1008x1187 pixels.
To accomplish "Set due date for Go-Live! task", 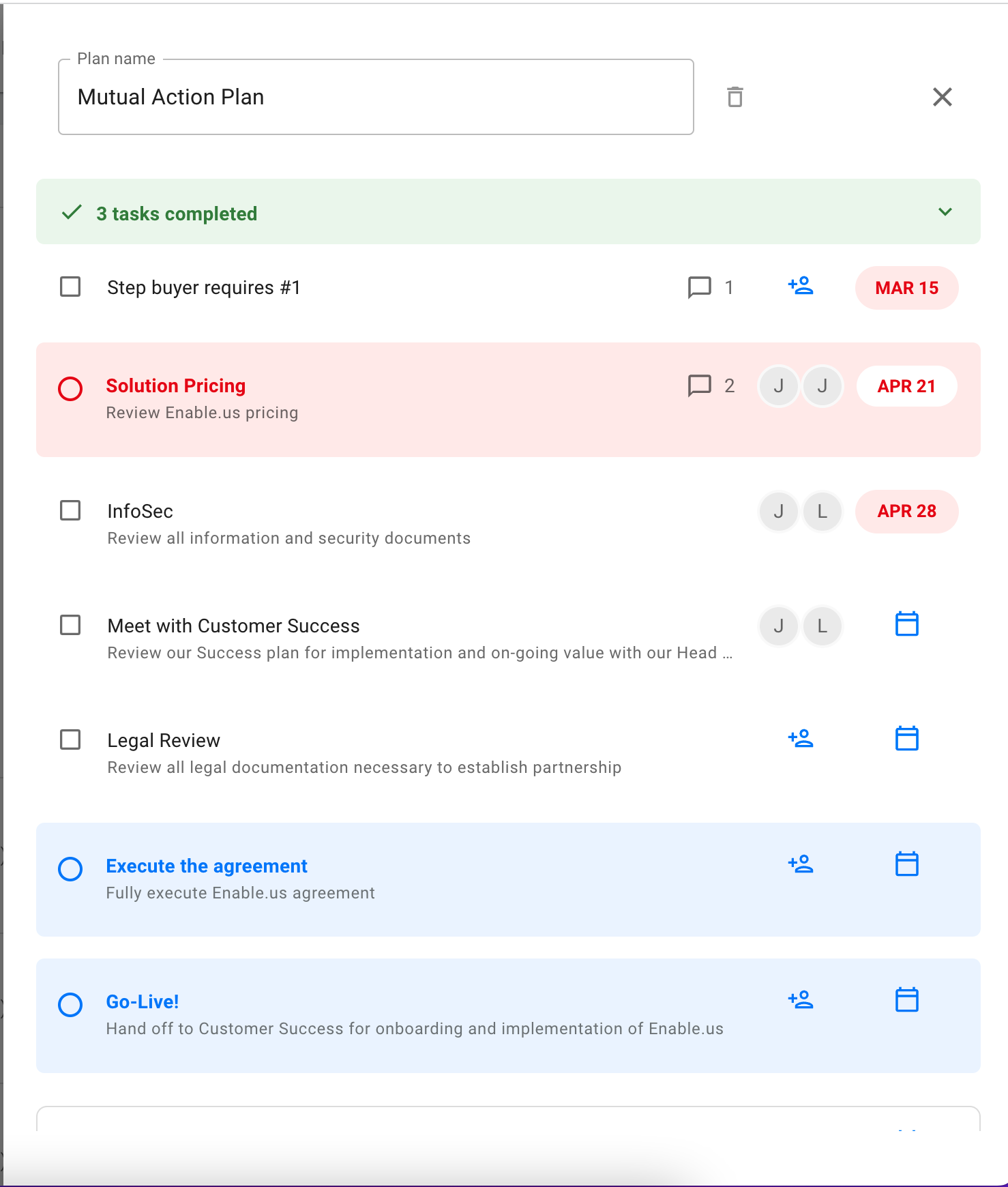I will [x=906, y=999].
